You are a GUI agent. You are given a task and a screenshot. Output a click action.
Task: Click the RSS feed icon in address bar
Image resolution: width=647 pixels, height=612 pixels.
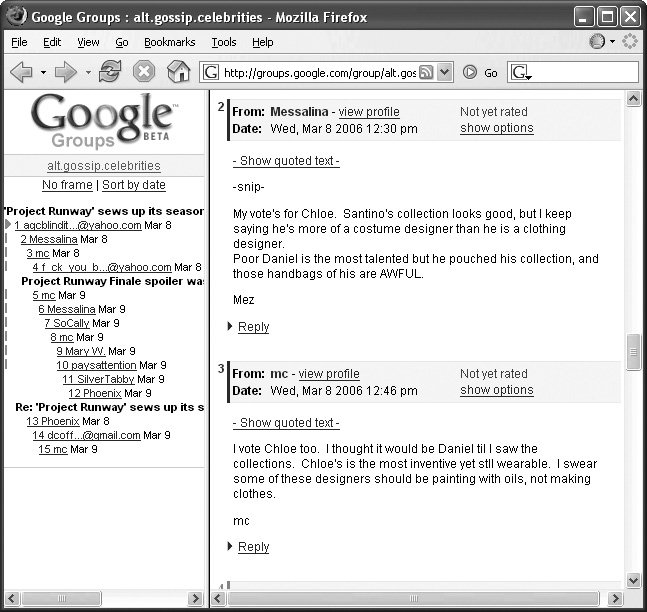coord(426,72)
